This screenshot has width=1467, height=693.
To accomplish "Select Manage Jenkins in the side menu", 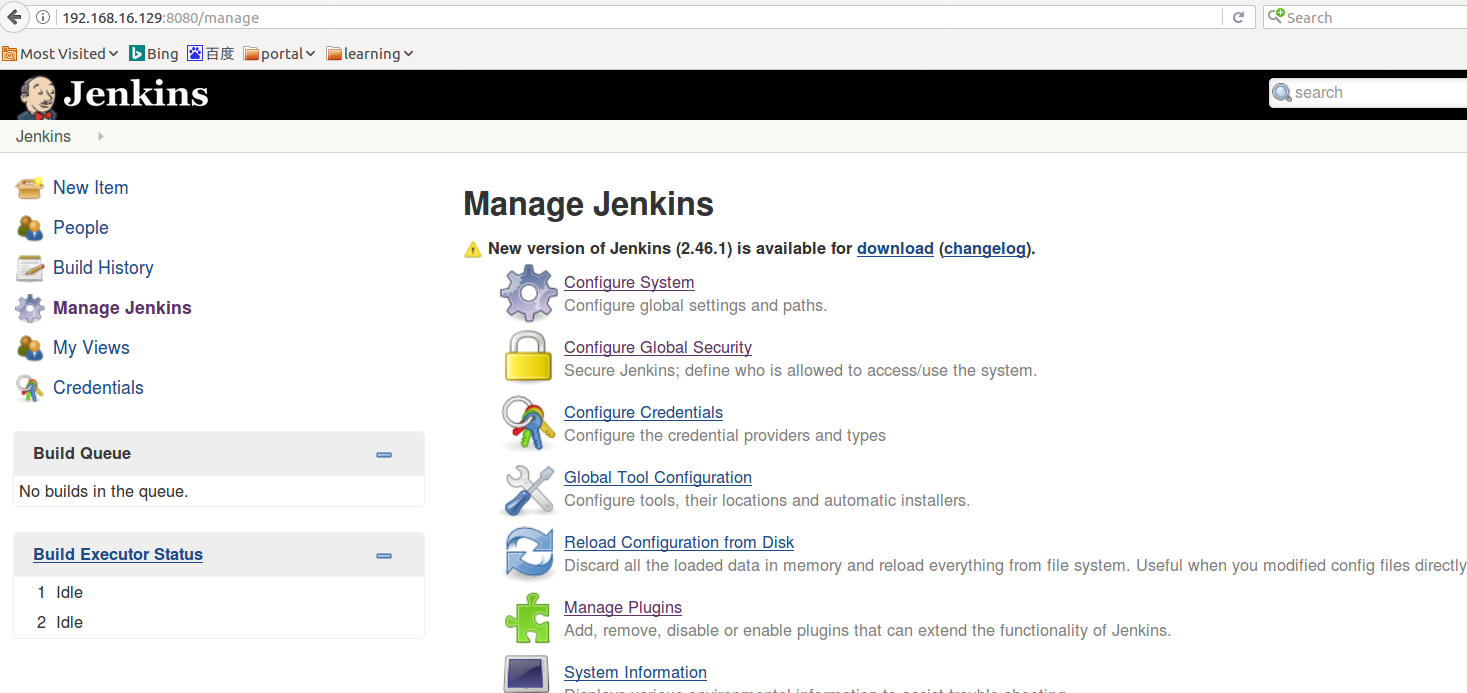I will point(122,308).
